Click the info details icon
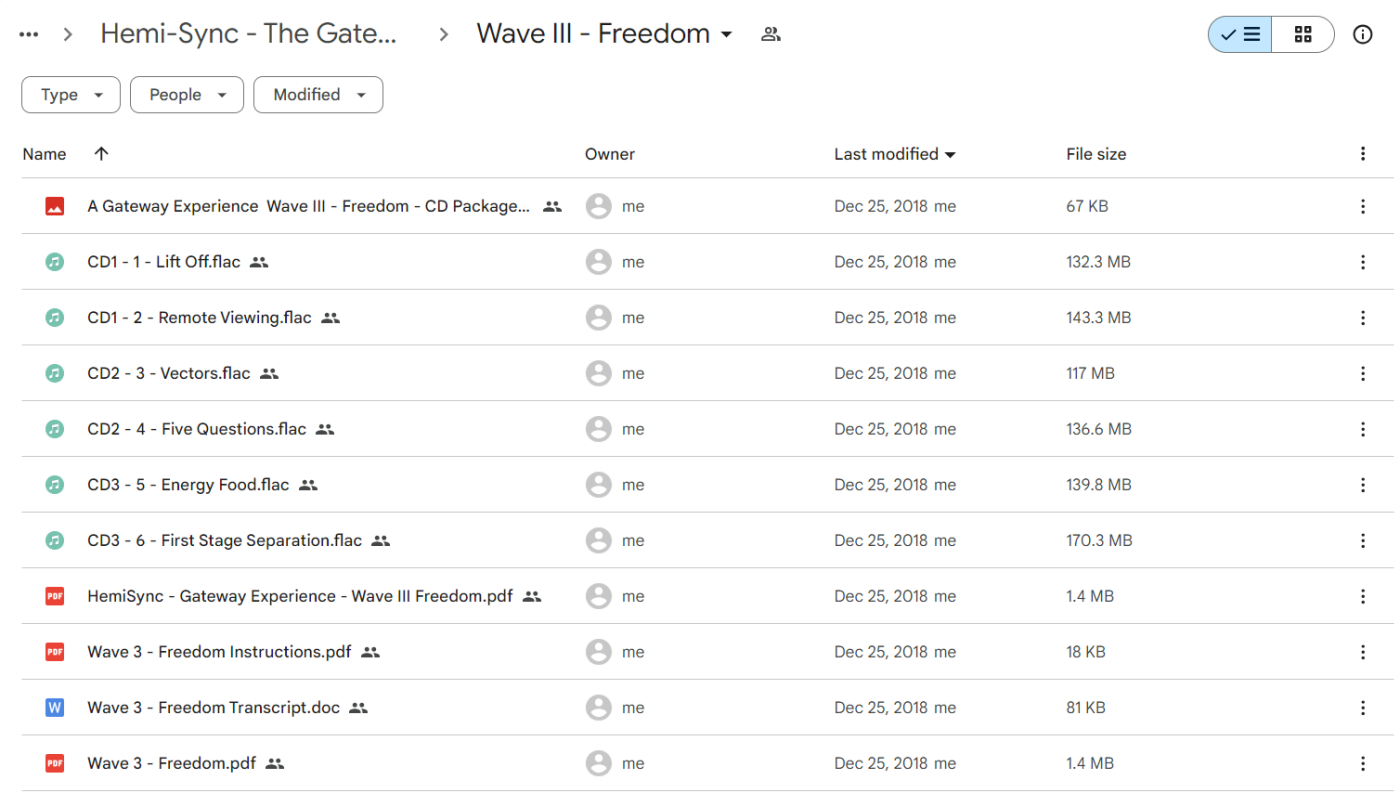The height and width of the screenshot is (793, 1400). [x=1362, y=35]
